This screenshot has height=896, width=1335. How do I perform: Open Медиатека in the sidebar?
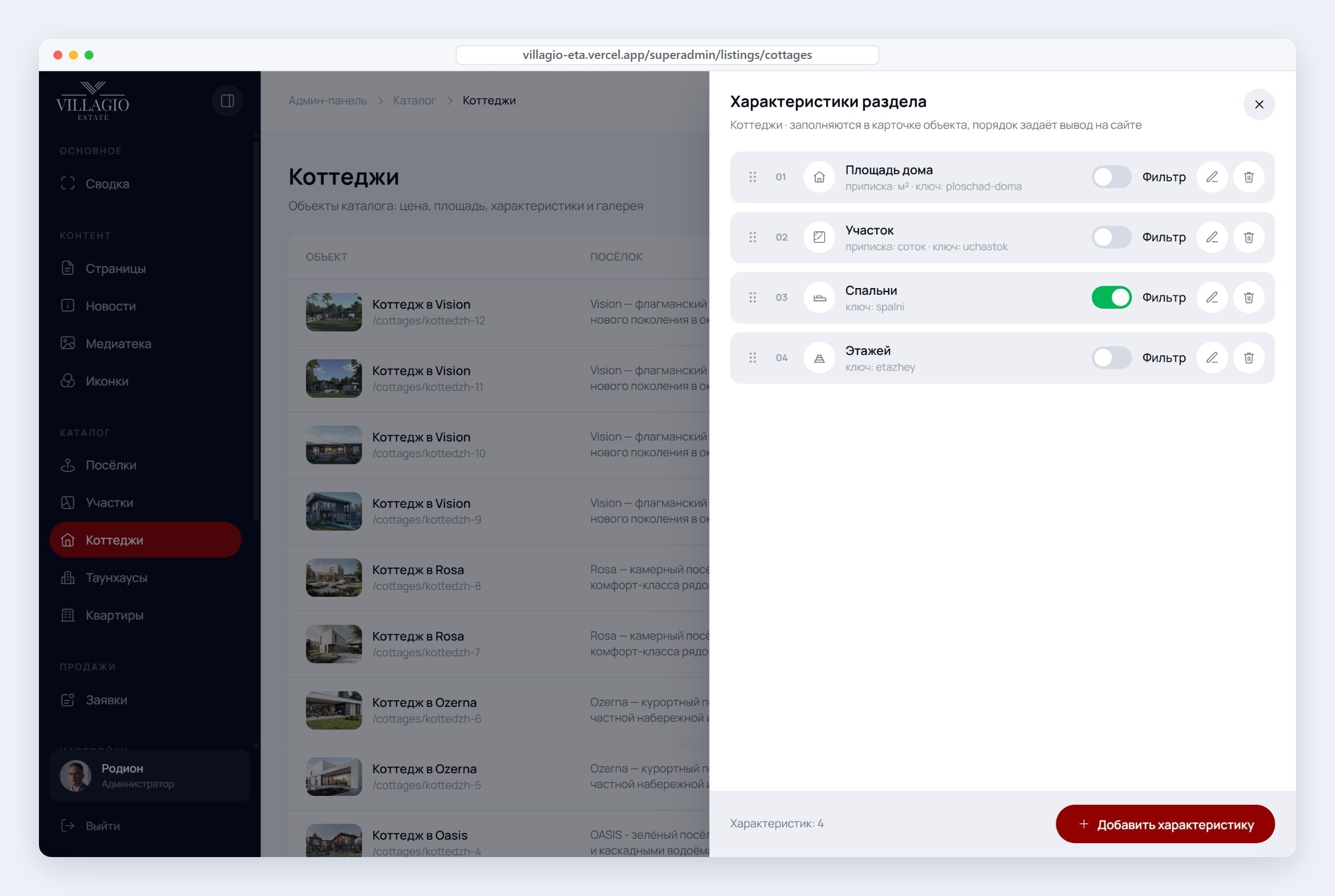[x=145, y=344]
